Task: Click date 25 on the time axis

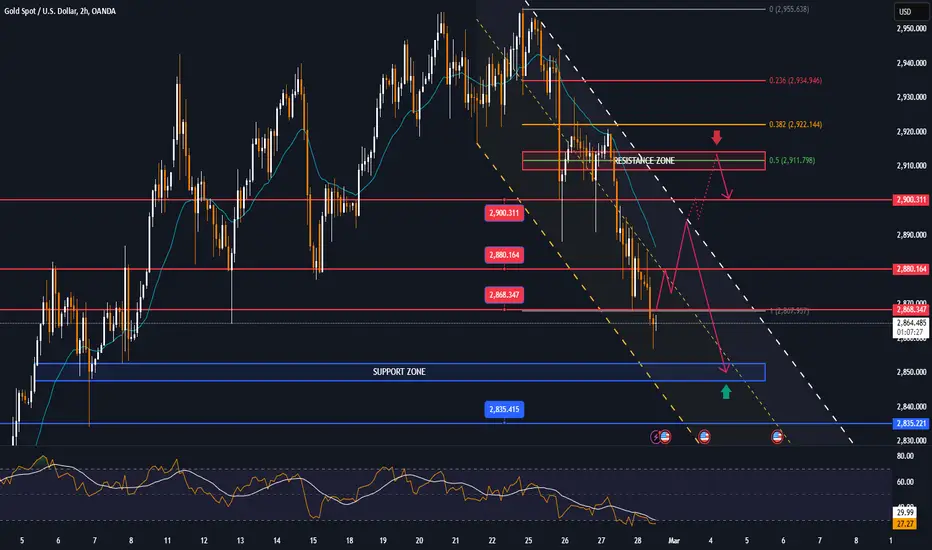Action: [528, 540]
